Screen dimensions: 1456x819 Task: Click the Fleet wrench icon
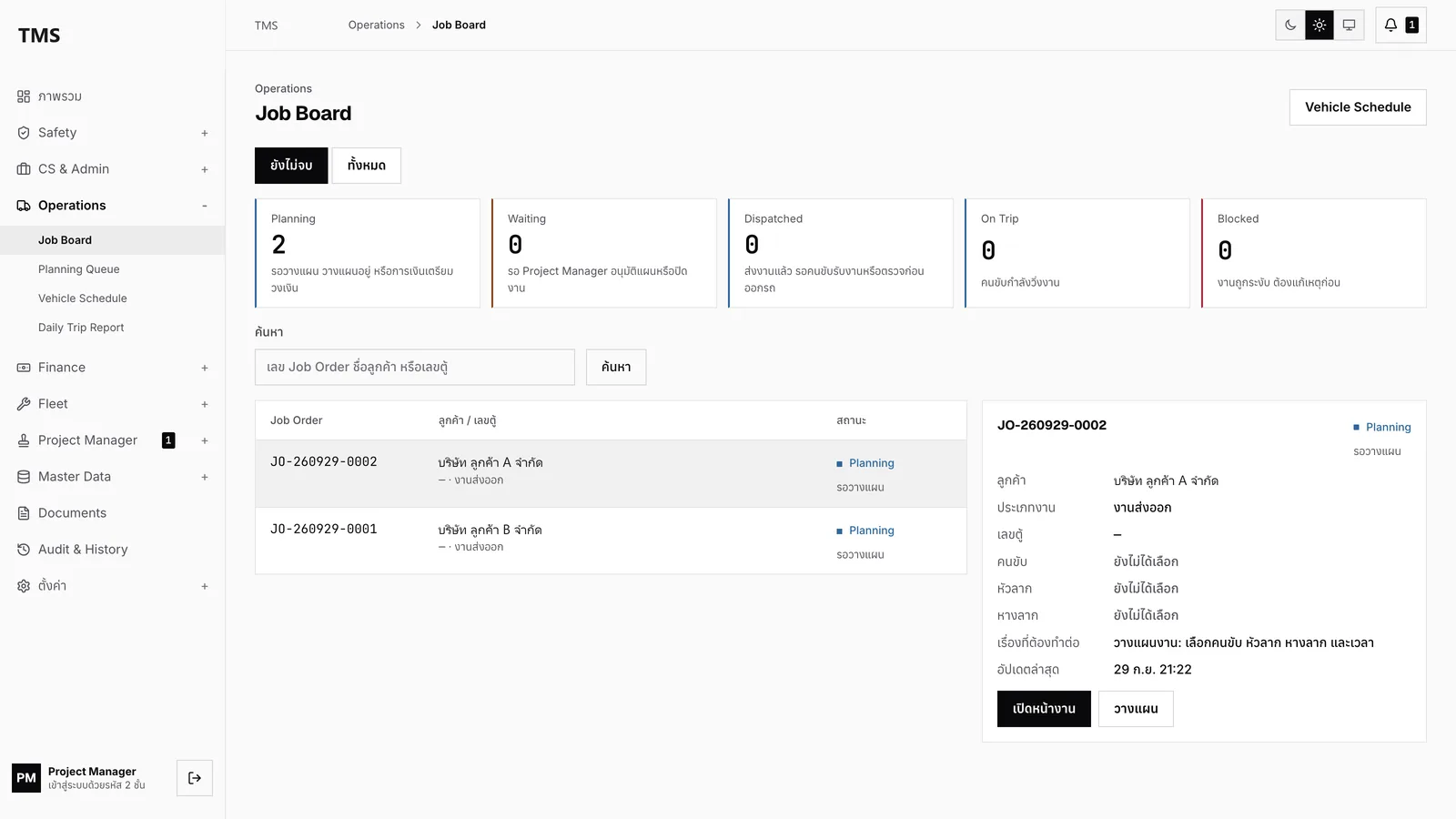click(24, 404)
